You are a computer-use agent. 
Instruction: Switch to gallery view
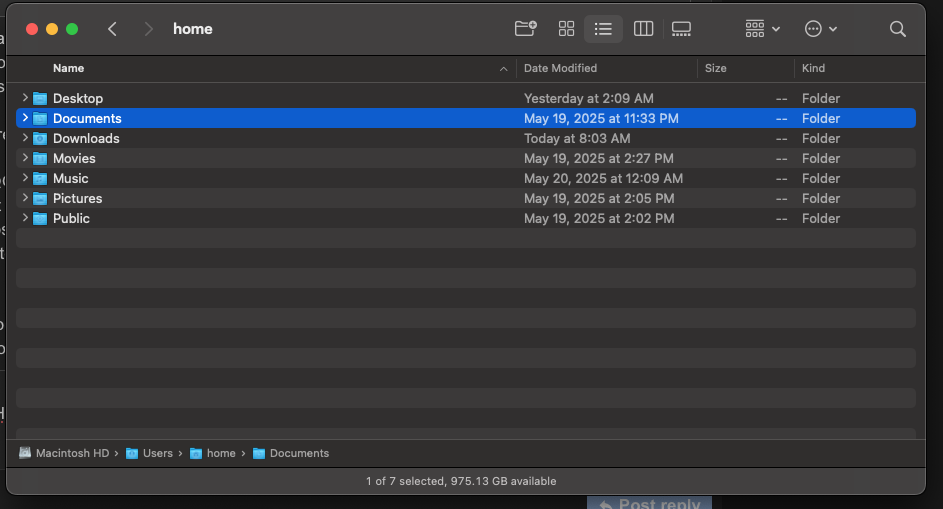[681, 28]
